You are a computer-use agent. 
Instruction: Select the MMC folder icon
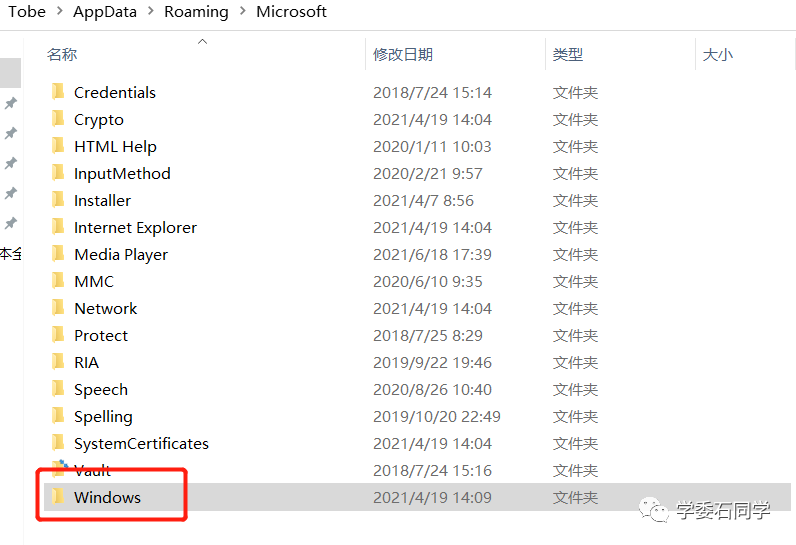coord(58,281)
